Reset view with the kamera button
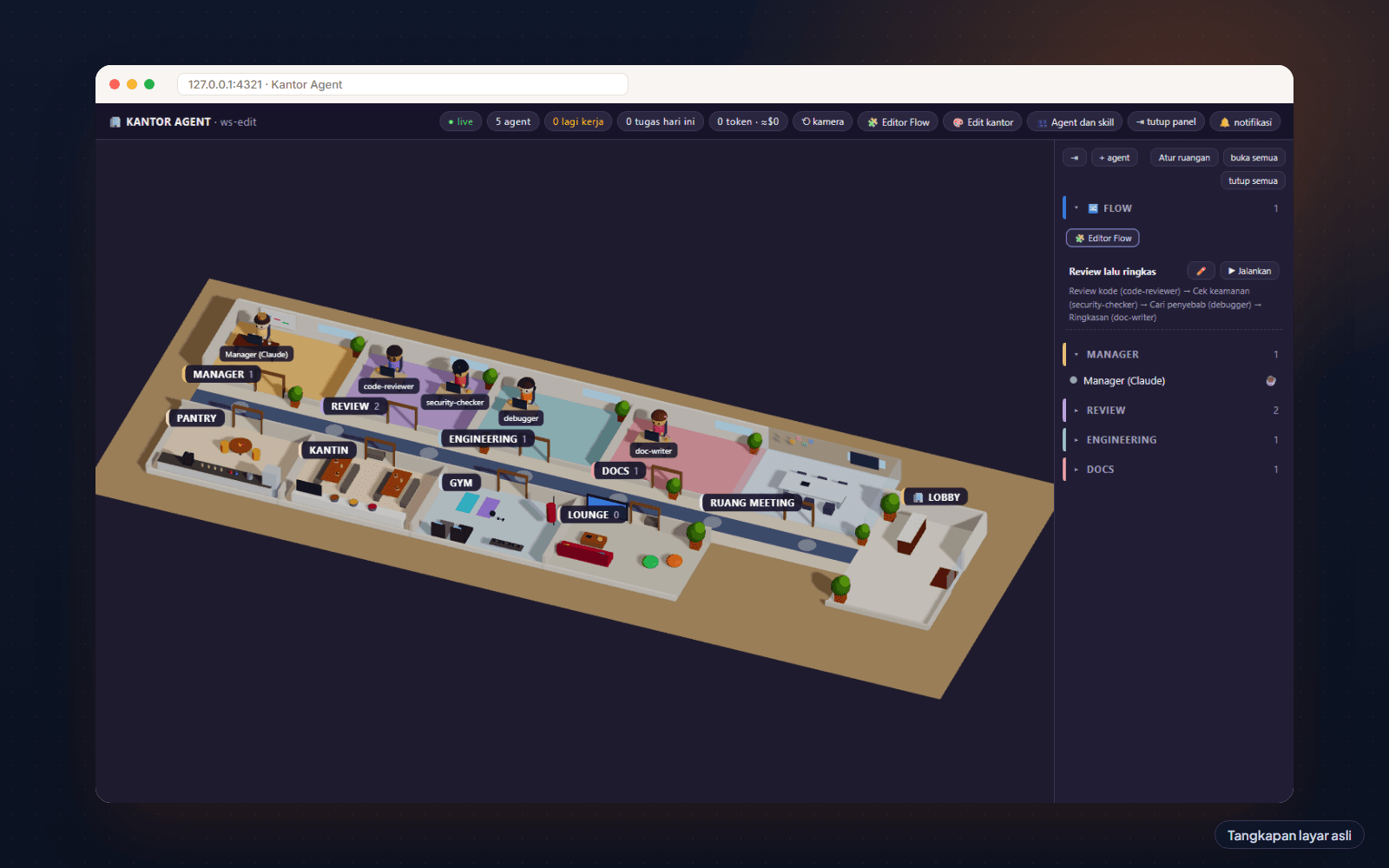The width and height of the screenshot is (1389, 868). point(822,122)
